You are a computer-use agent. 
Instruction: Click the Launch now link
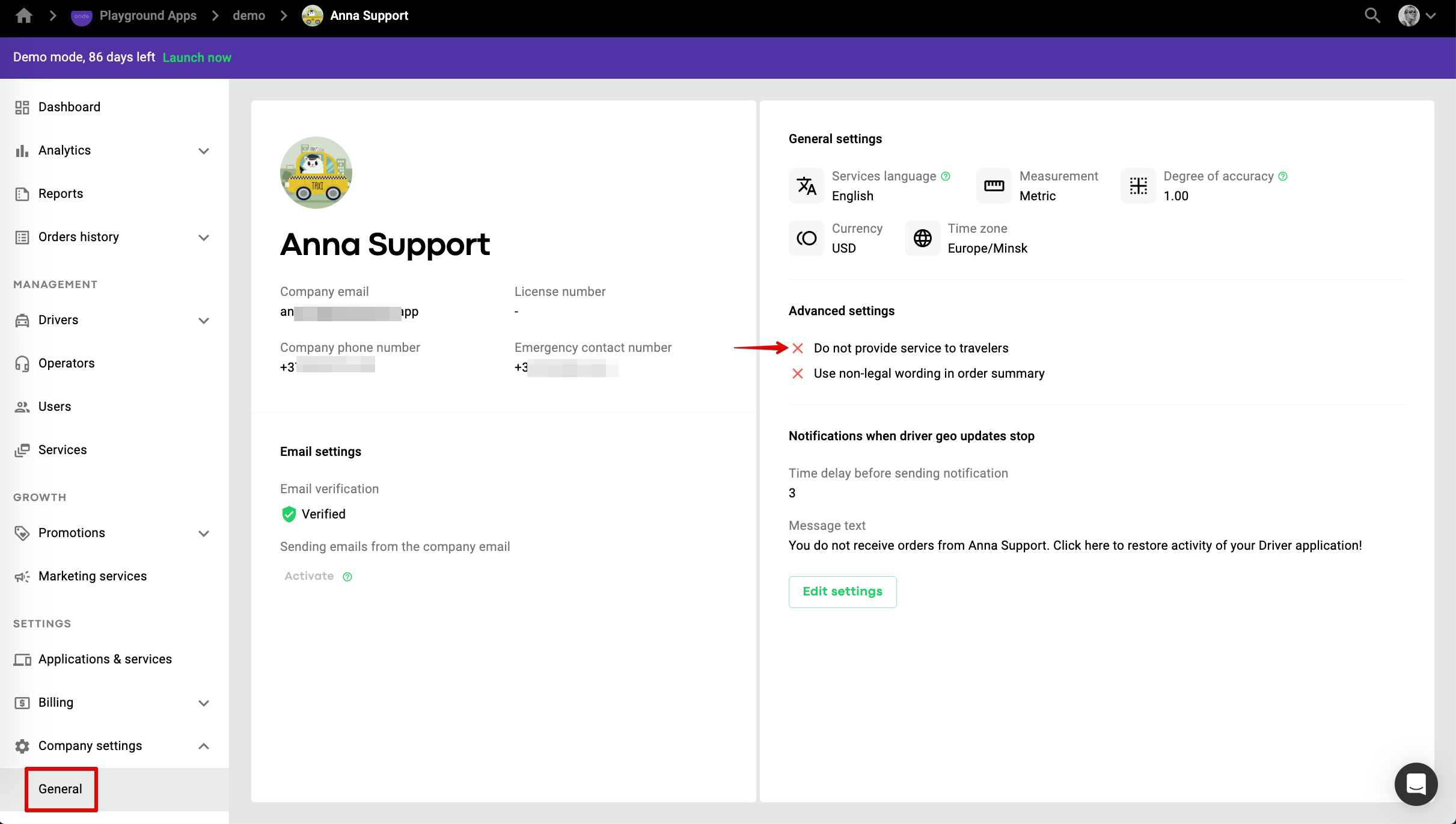tap(197, 58)
